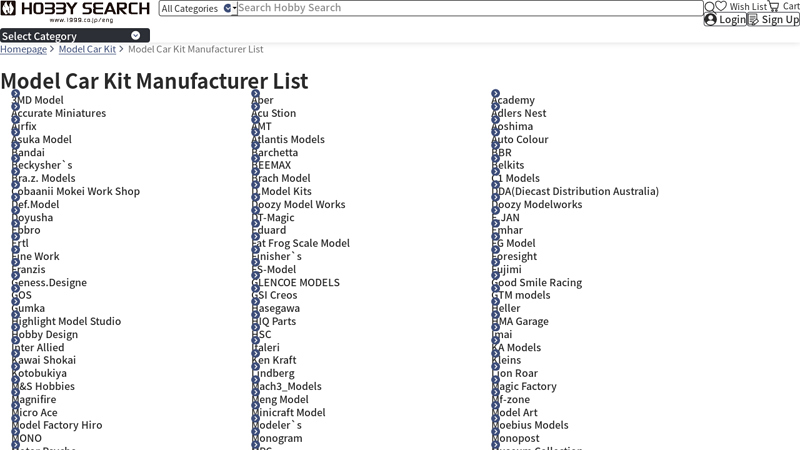This screenshot has height=450, width=800.
Task: Open Fat Frog Scale Model
Action: coord(301,243)
